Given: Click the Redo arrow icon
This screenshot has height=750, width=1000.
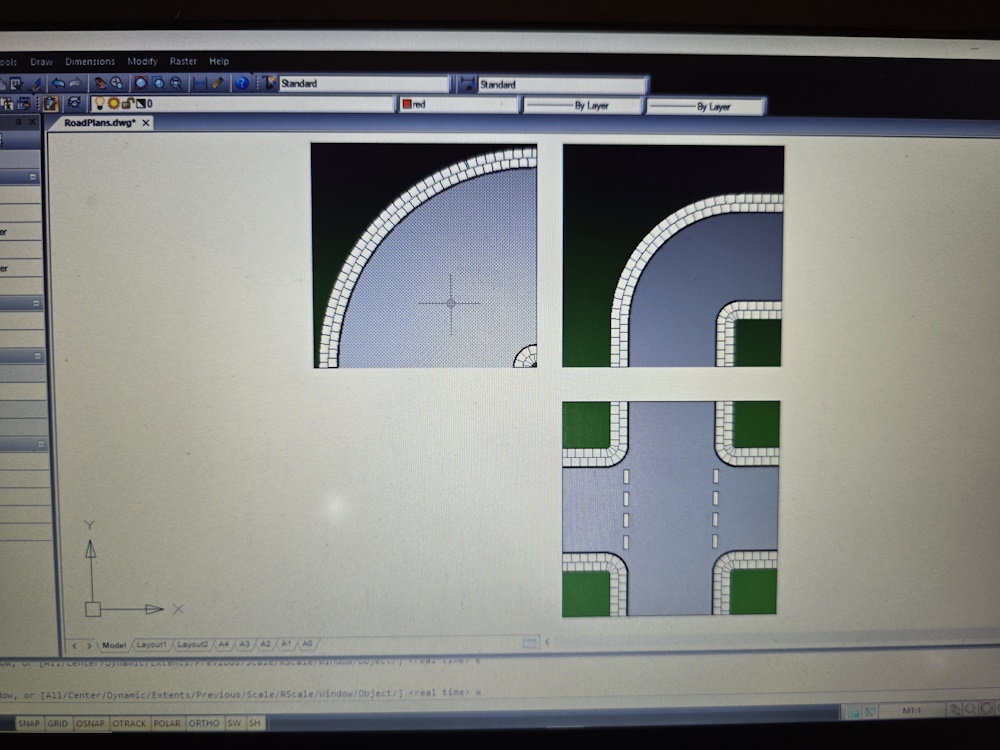Looking at the screenshot, I should [75, 84].
